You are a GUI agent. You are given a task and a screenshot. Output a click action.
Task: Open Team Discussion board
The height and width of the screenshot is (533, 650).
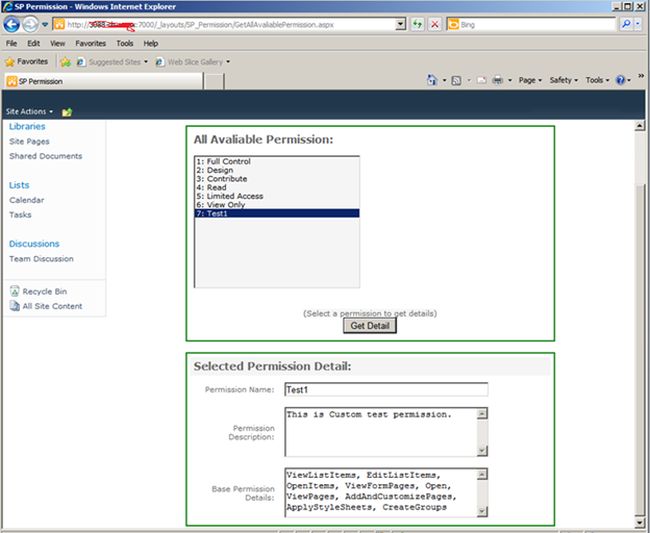(x=41, y=259)
